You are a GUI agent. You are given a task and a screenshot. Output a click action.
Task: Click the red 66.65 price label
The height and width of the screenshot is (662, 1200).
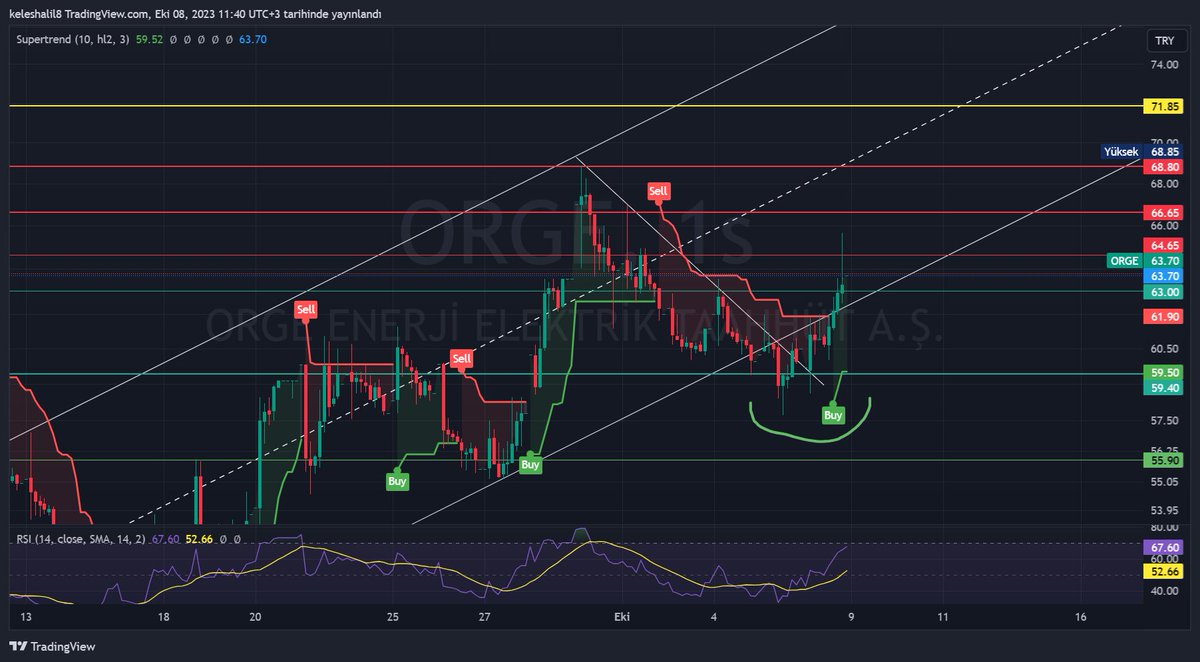(x=1164, y=213)
